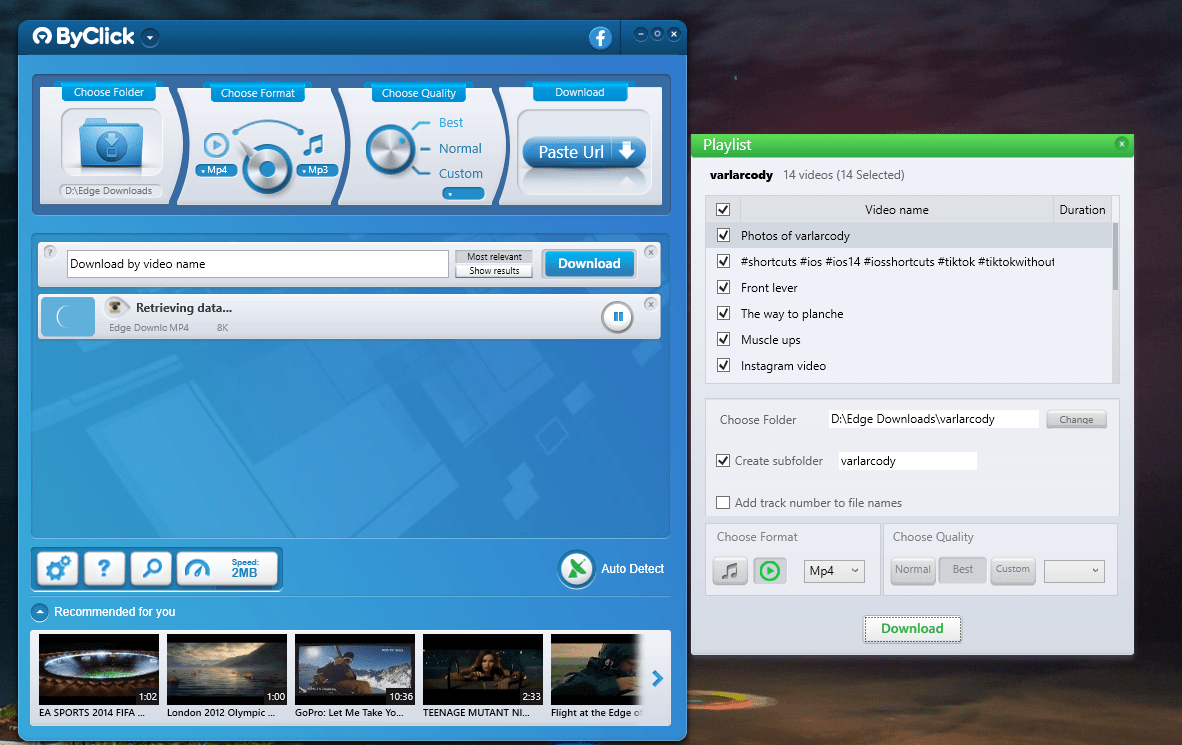The height and width of the screenshot is (745, 1182).
Task: Open settings gear icon
Action: point(57,569)
